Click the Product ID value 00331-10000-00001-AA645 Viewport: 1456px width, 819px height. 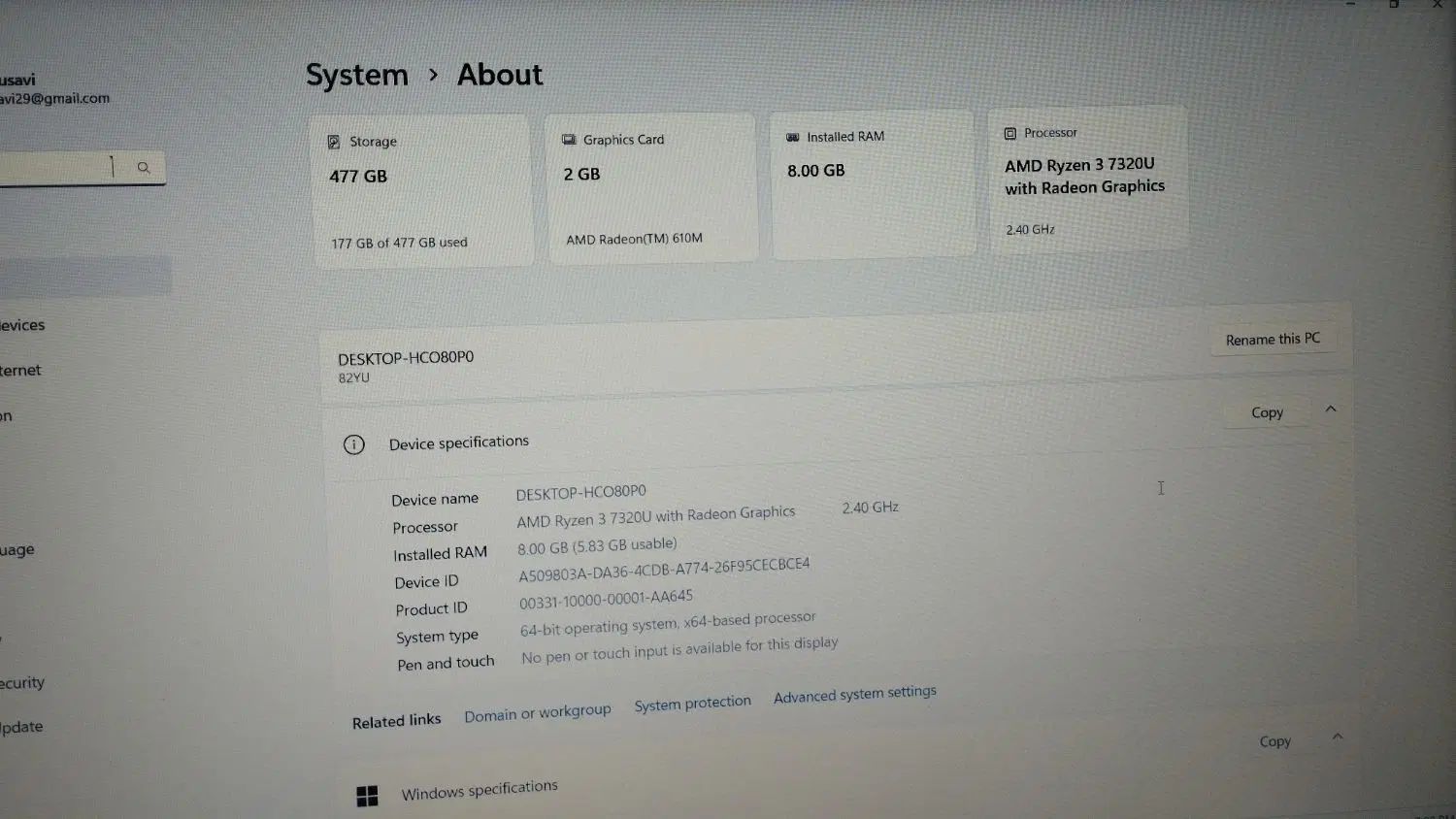[607, 600]
